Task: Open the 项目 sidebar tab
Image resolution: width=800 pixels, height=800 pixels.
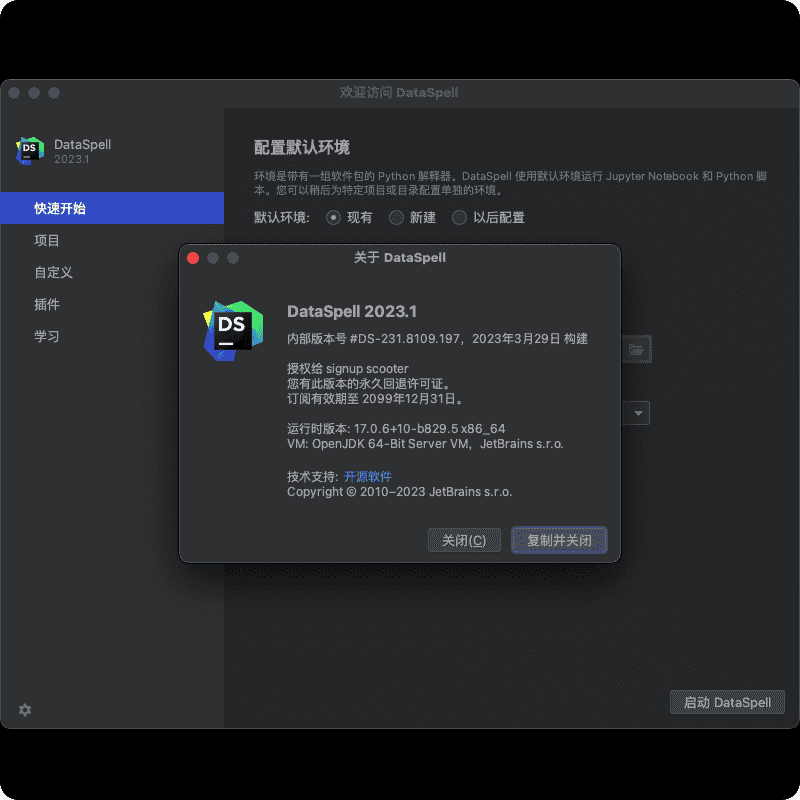Action: (x=112, y=240)
